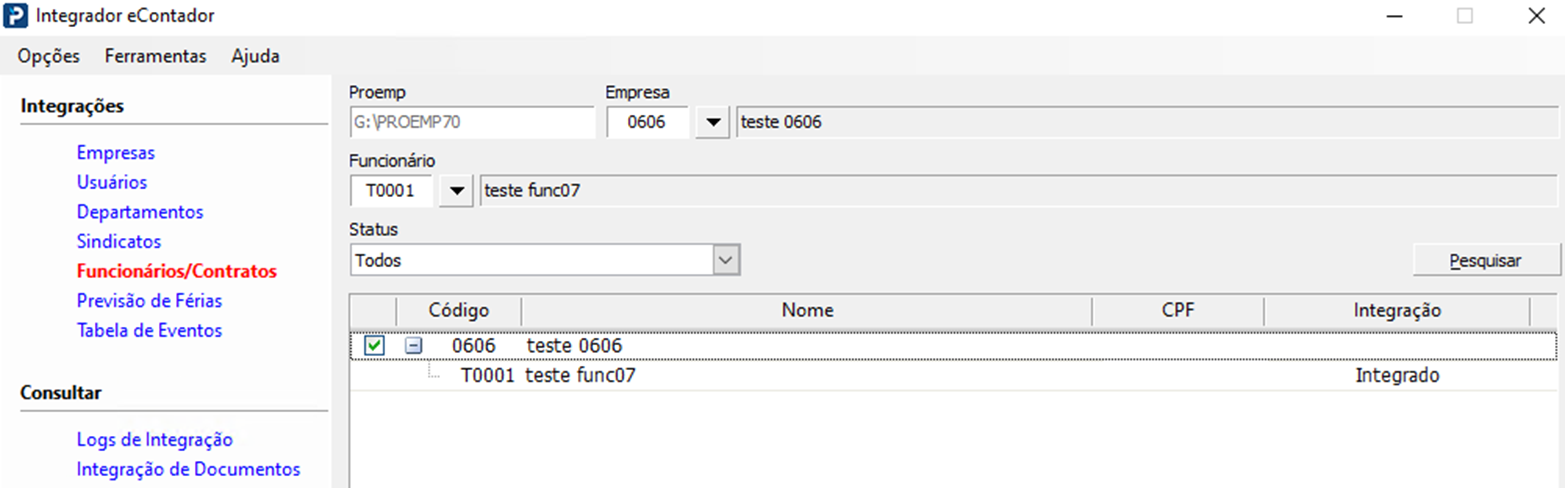Expand the Status combo box
This screenshot has height=488, width=1565.
tap(726, 261)
